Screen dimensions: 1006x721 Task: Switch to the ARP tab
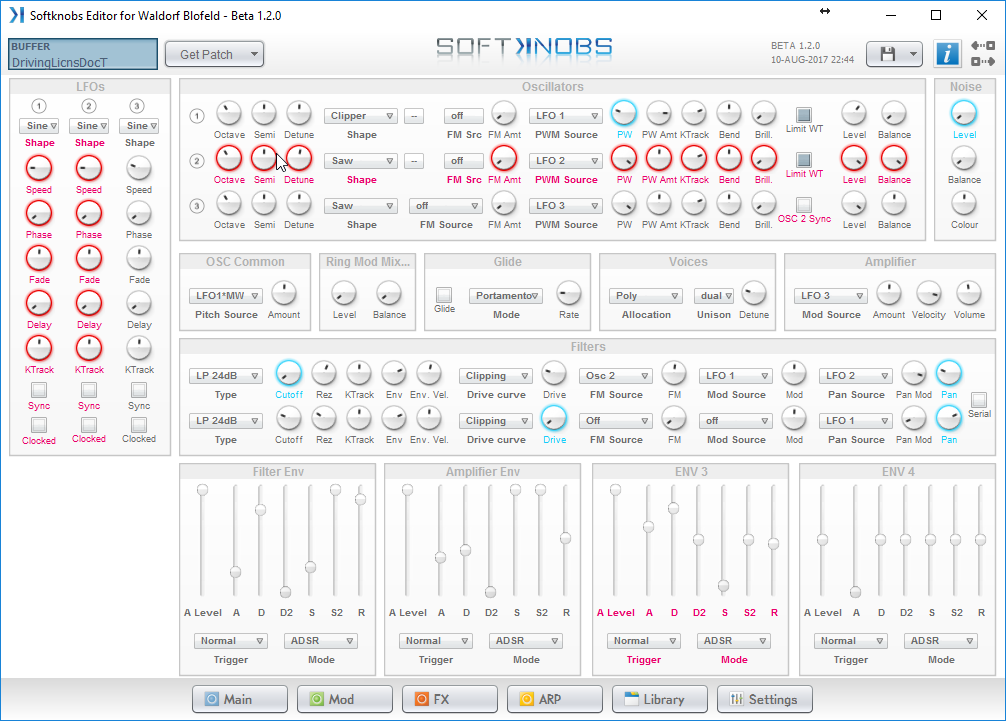pos(554,699)
